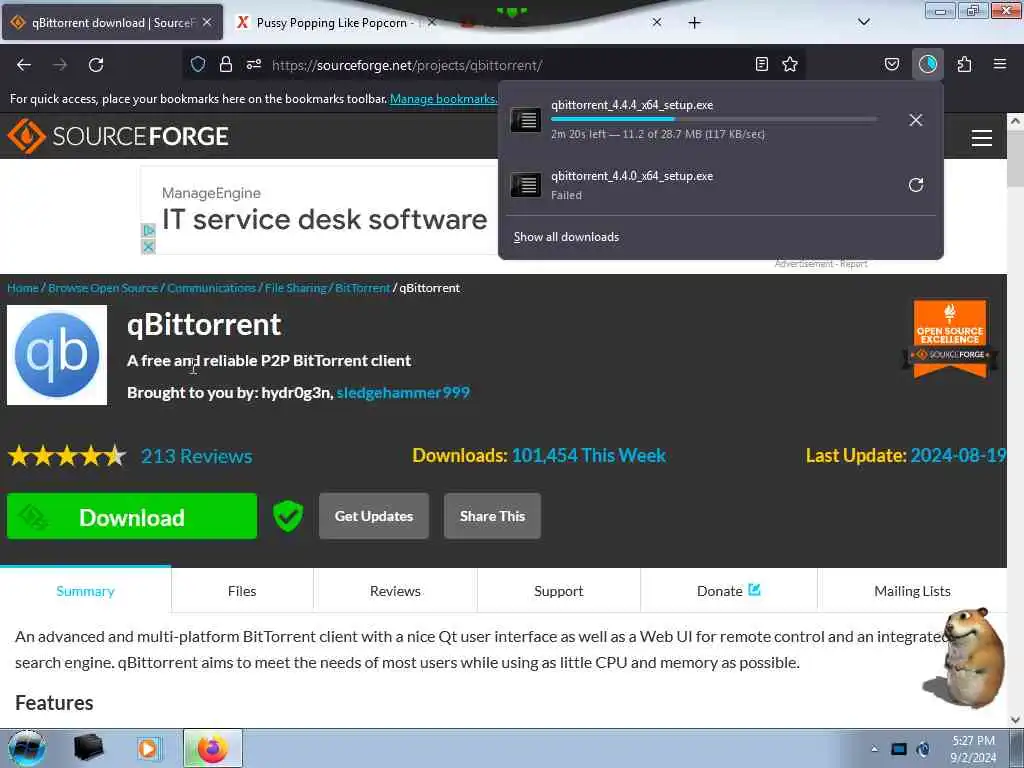Click the Share This button
1024x768 pixels.
tap(492, 516)
